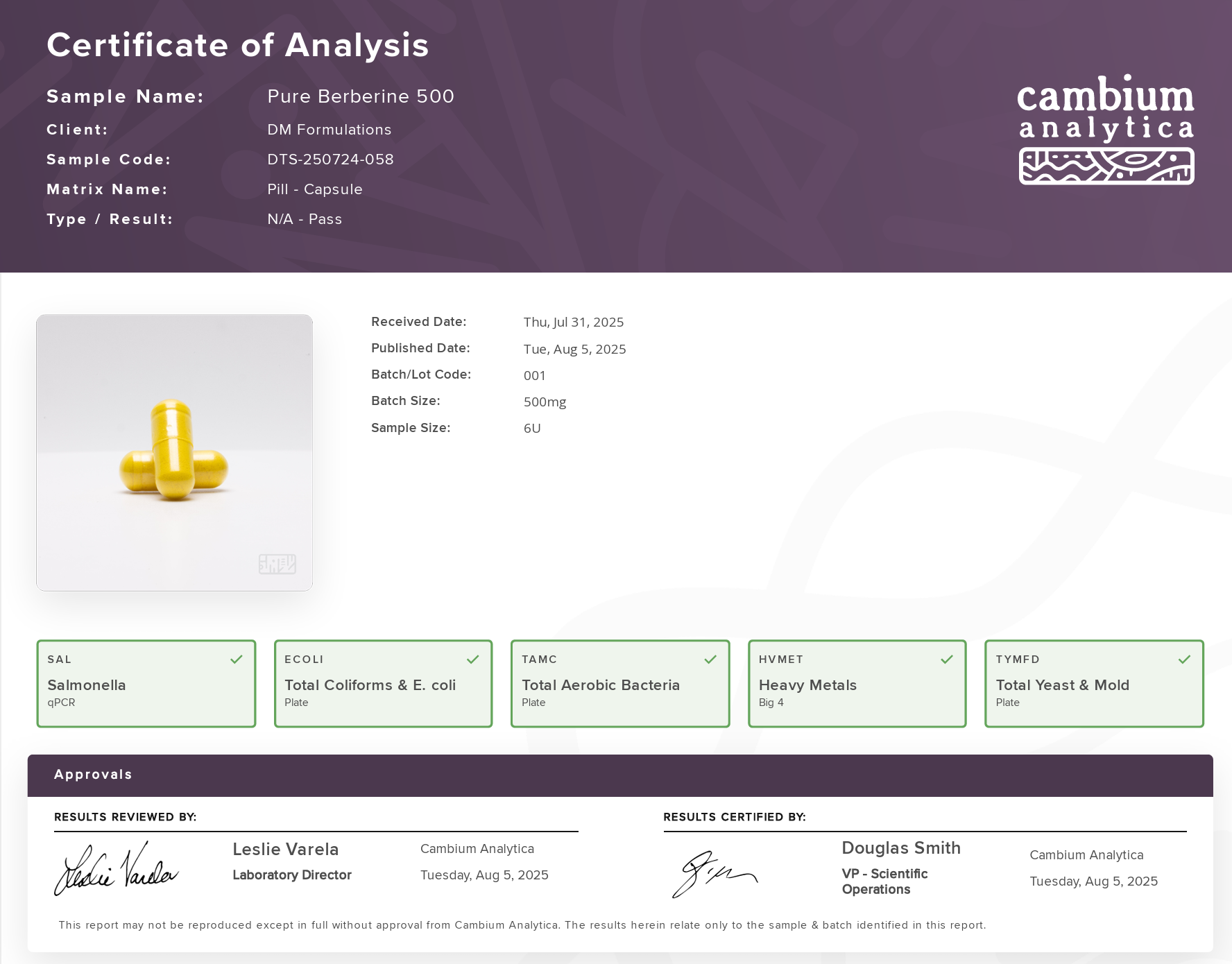Click the Pure Berberine 500 sample name
The width and height of the screenshot is (1232, 964).
(x=361, y=96)
